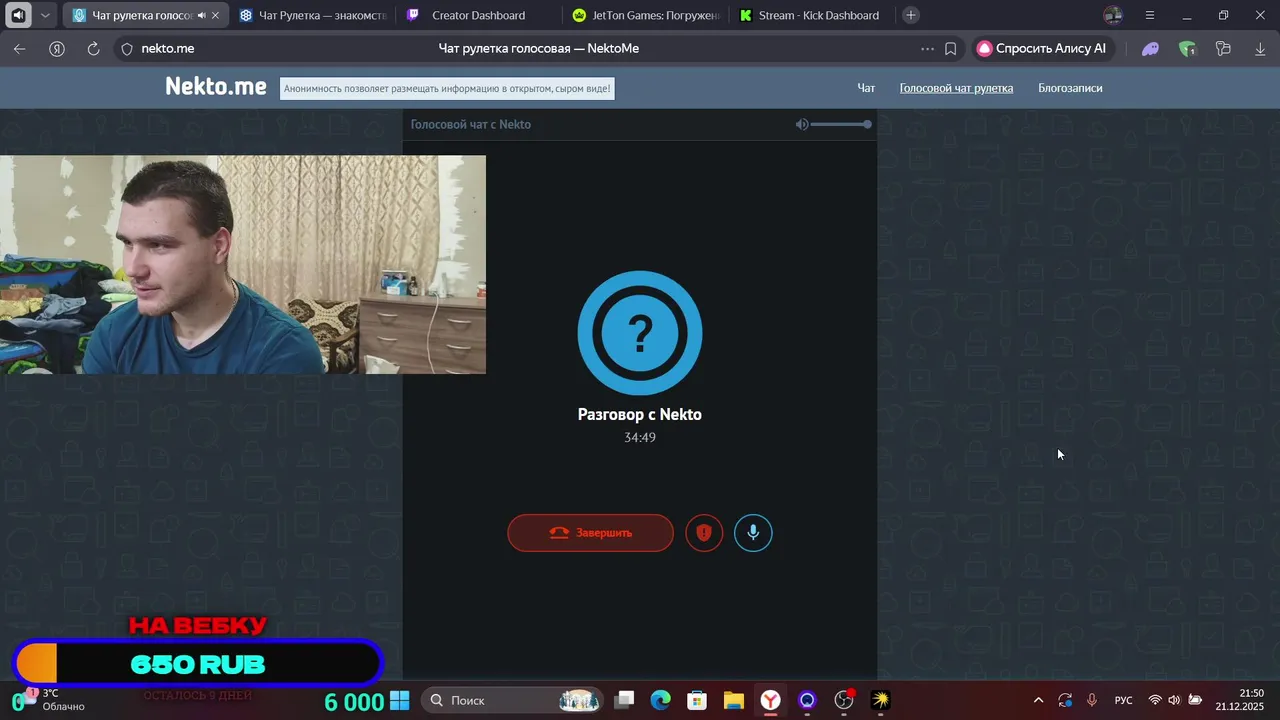Image resolution: width=1280 pixels, height=720 pixels.
Task: Open browser sound indicator at top-left
Action: (x=17, y=15)
